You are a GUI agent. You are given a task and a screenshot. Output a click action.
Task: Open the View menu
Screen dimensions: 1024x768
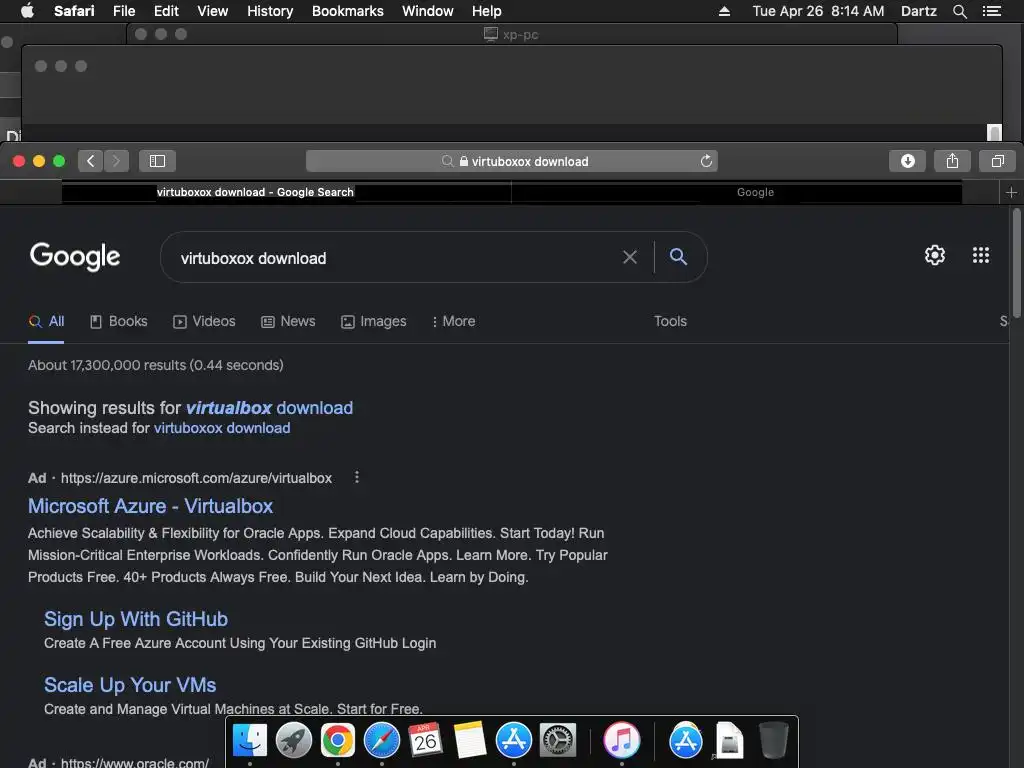(x=212, y=11)
